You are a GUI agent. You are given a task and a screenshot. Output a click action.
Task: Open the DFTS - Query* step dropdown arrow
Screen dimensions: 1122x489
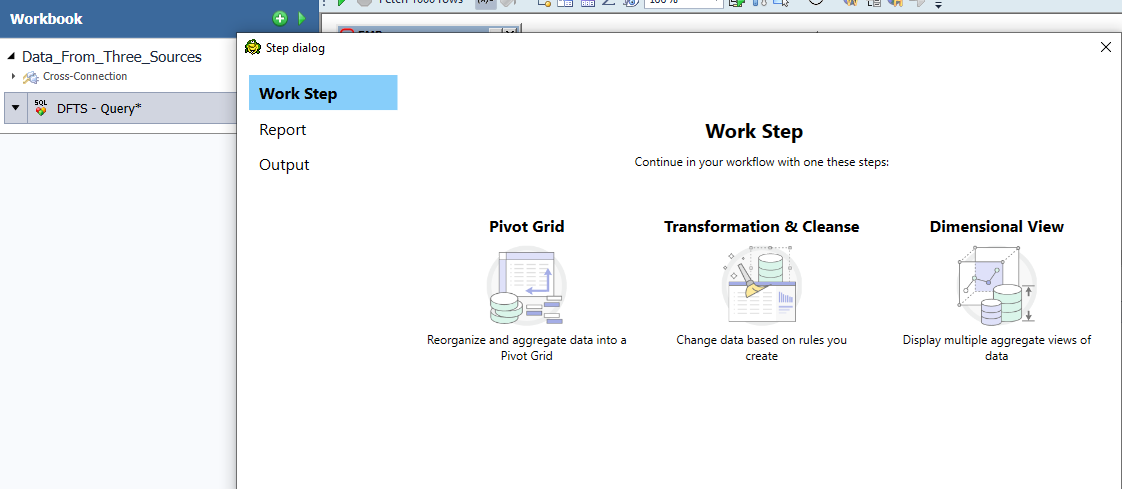[16, 108]
